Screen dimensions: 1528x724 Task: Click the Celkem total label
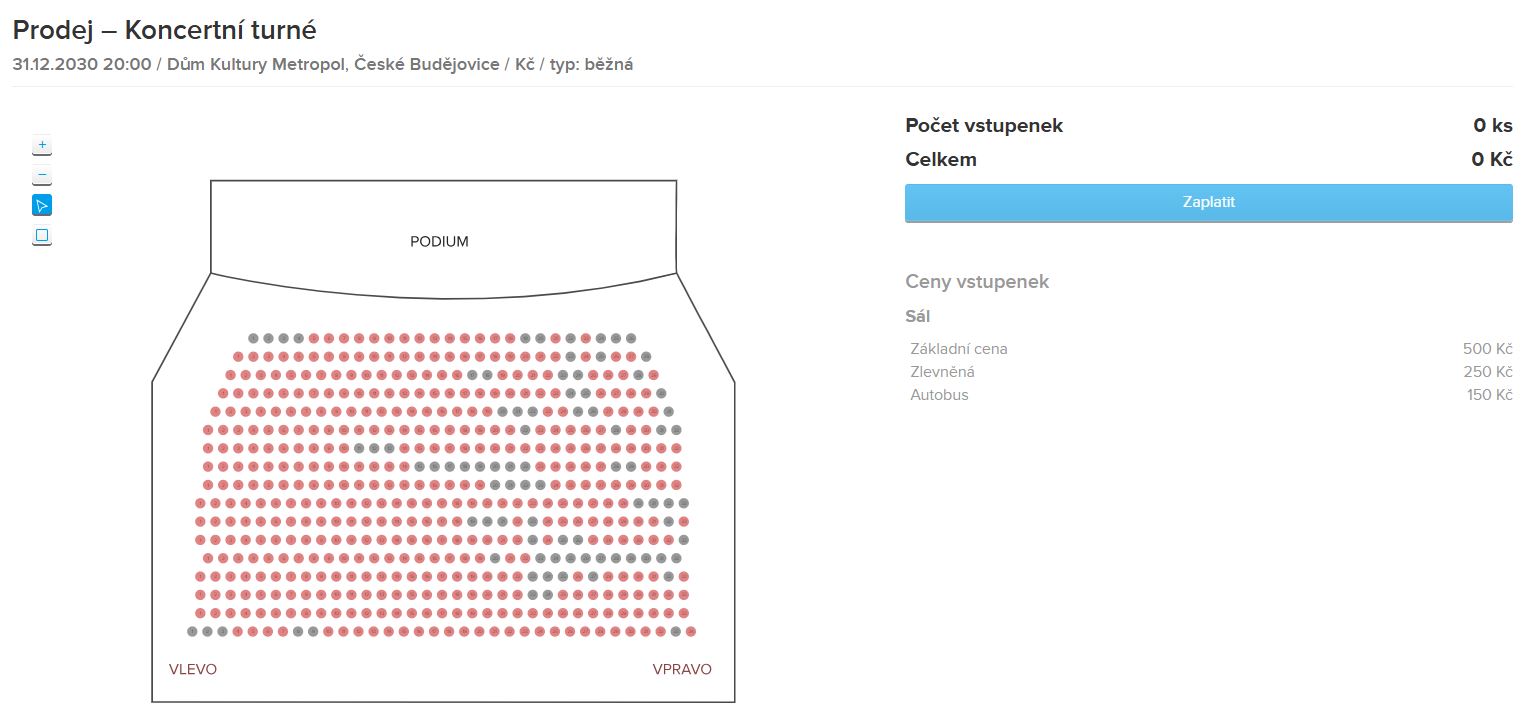click(941, 160)
